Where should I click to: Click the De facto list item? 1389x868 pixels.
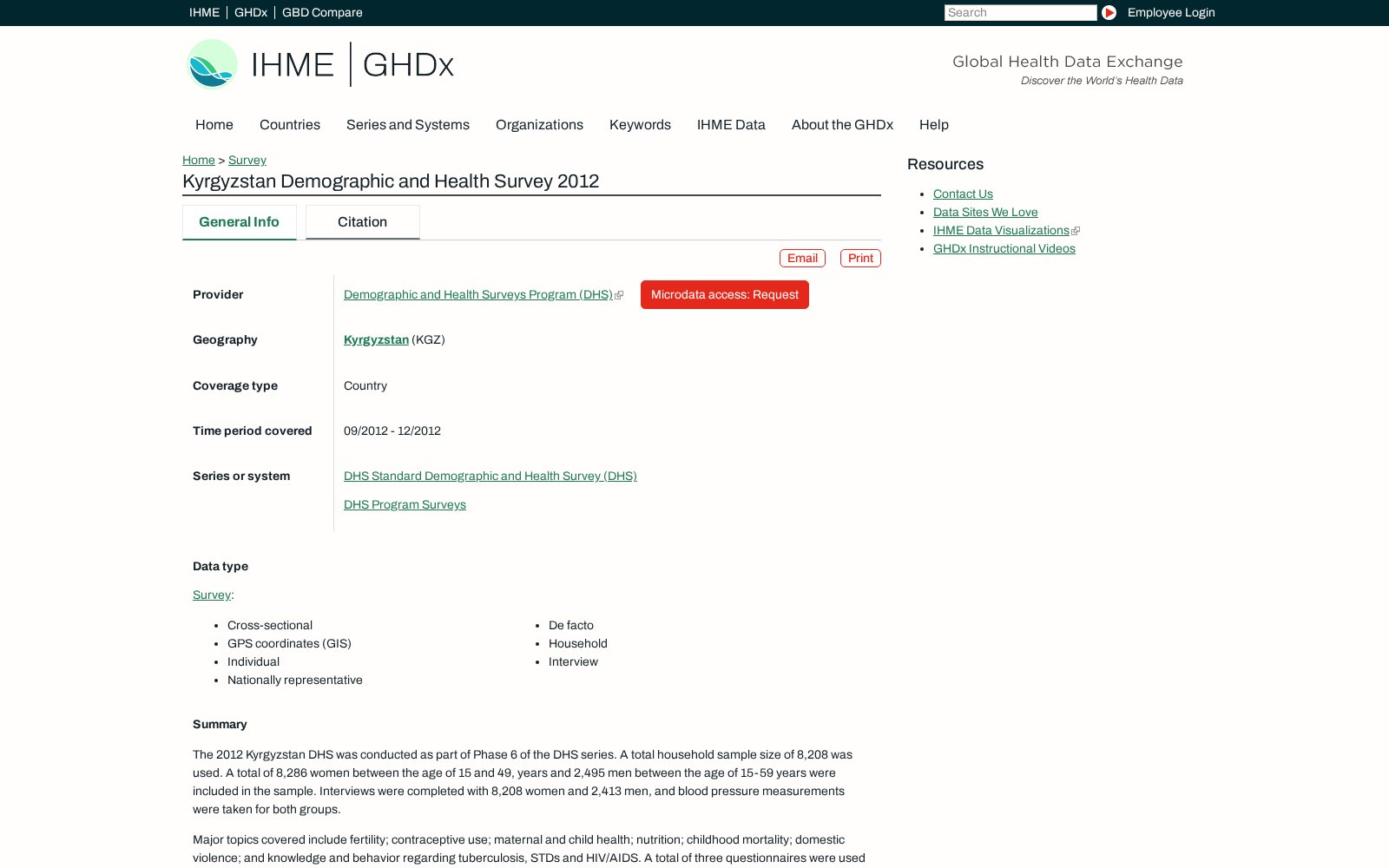[571, 626]
